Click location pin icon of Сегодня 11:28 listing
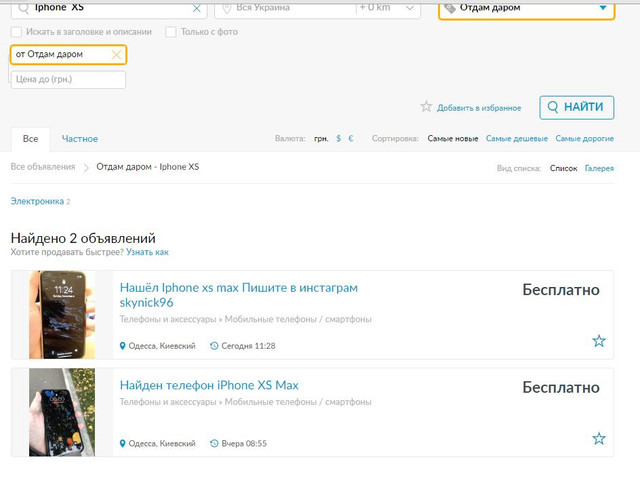The image size is (640, 496). coord(122,346)
